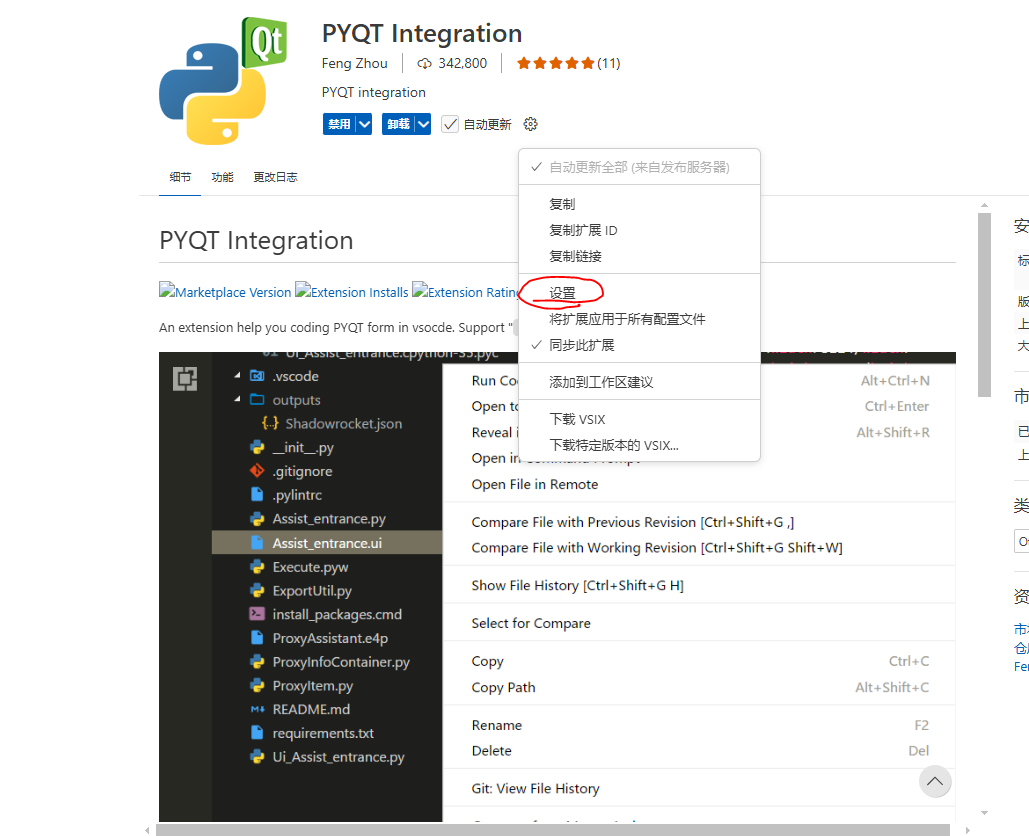Click the PYQT integration description text
The height and width of the screenshot is (836, 1029).
373,93
